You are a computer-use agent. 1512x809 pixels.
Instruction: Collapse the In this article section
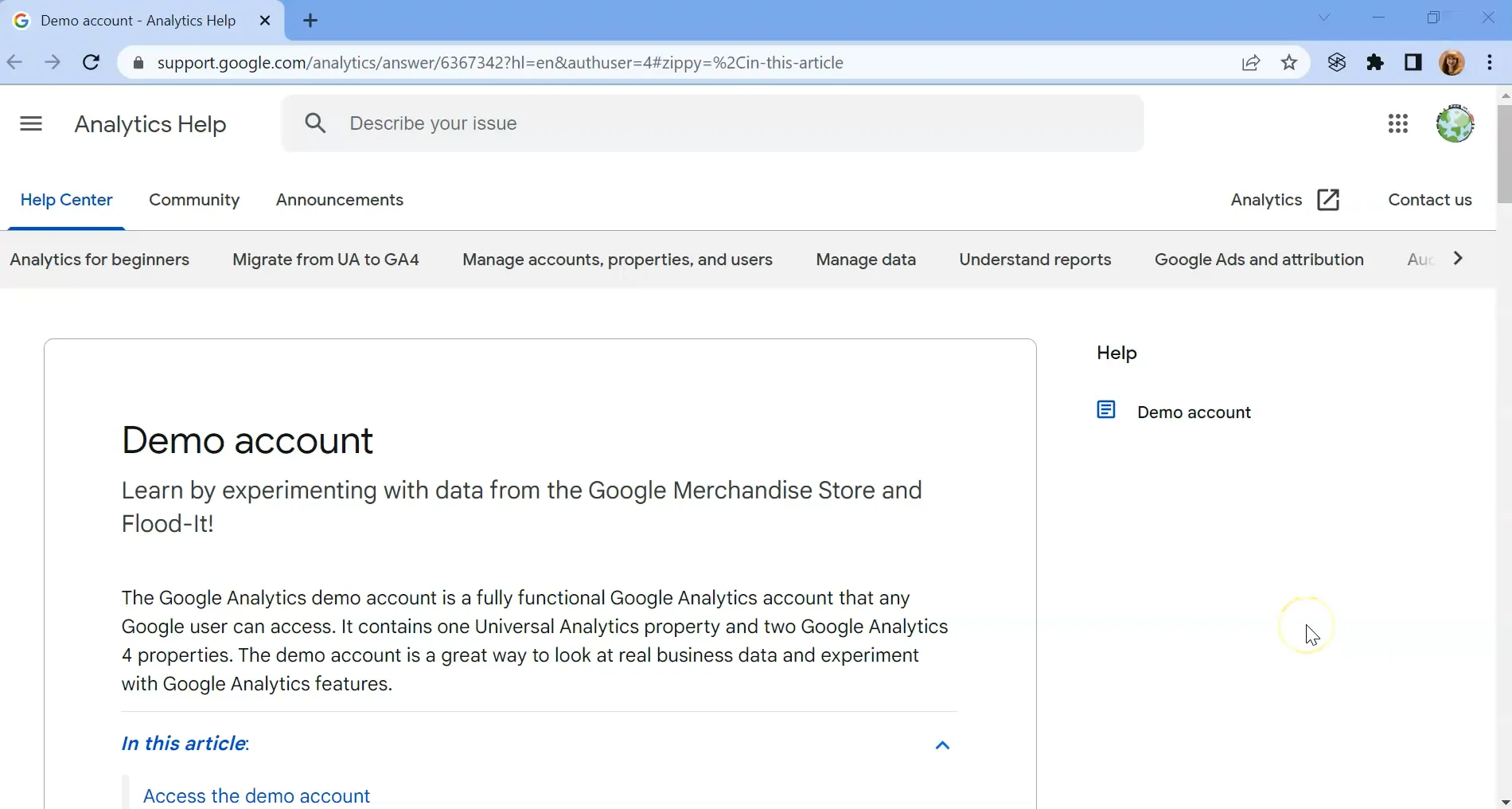pos(942,745)
